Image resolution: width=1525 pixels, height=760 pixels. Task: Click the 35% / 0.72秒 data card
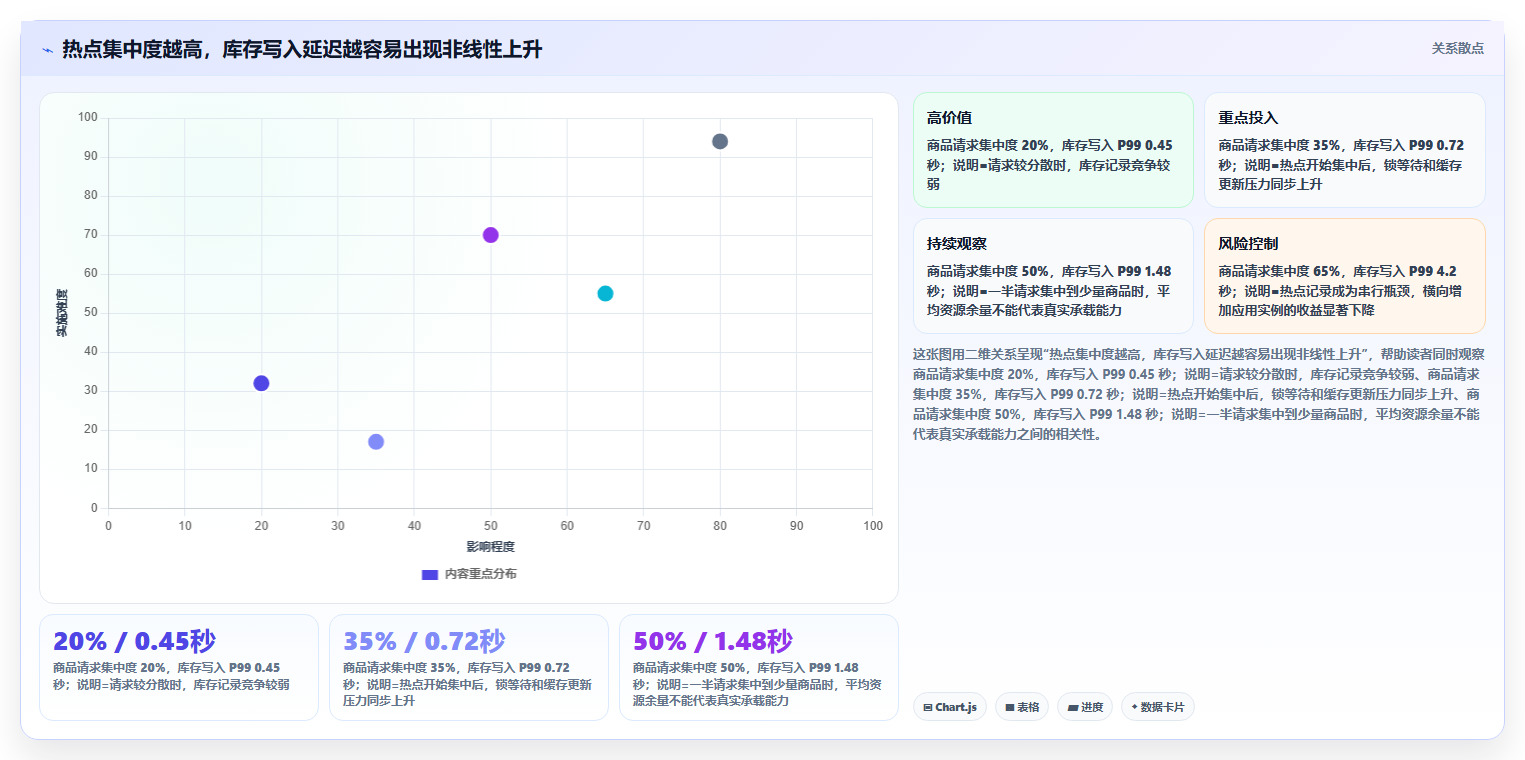pos(469,667)
